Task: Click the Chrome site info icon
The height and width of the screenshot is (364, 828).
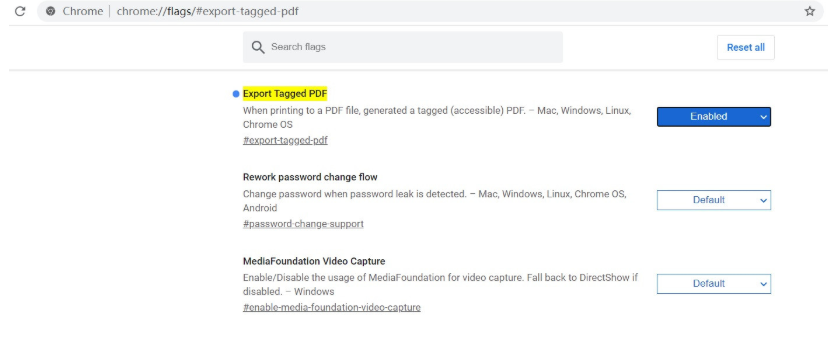Action: [x=51, y=11]
